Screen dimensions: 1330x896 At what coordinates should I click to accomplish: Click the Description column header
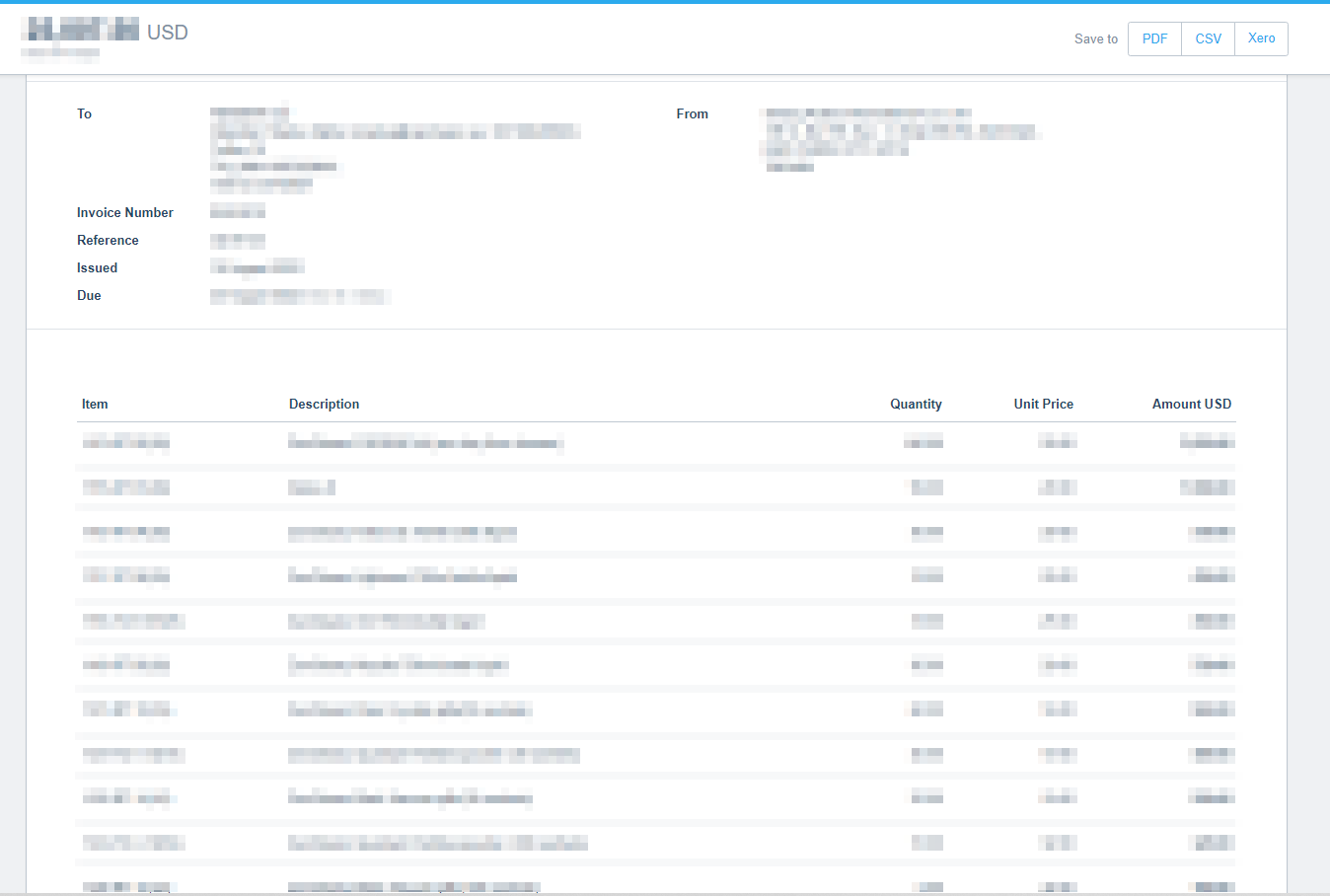[324, 405]
